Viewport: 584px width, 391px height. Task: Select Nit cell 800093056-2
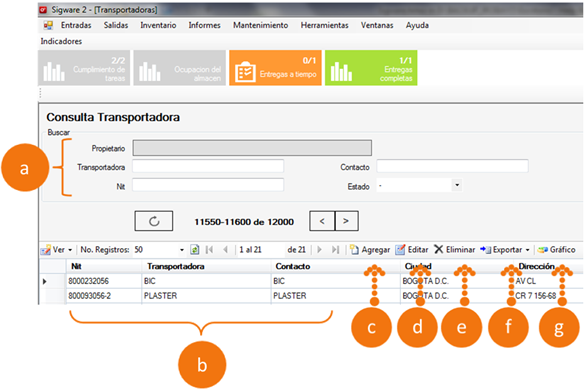point(104,296)
